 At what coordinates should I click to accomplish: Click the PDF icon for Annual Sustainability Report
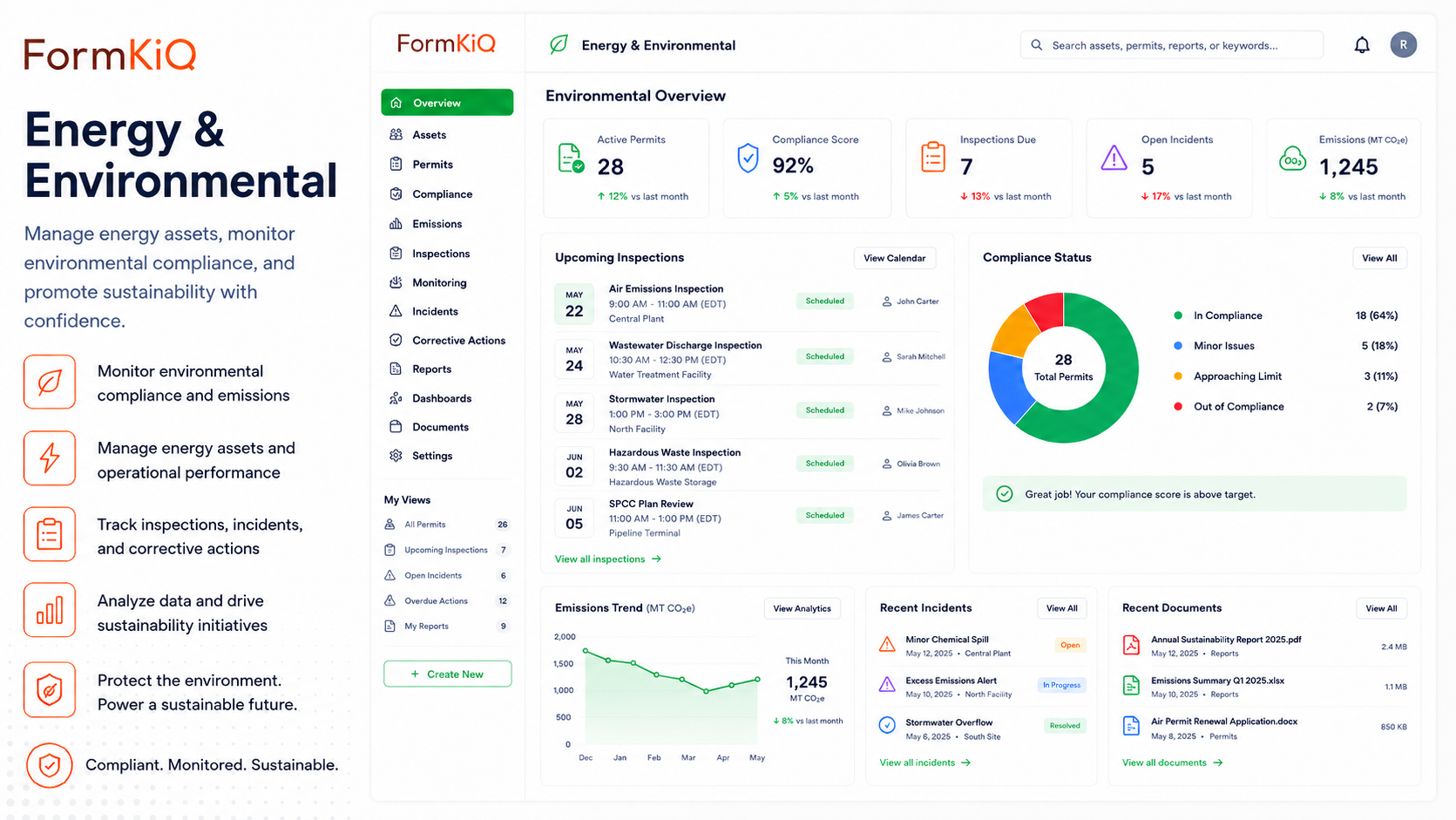(x=1131, y=645)
